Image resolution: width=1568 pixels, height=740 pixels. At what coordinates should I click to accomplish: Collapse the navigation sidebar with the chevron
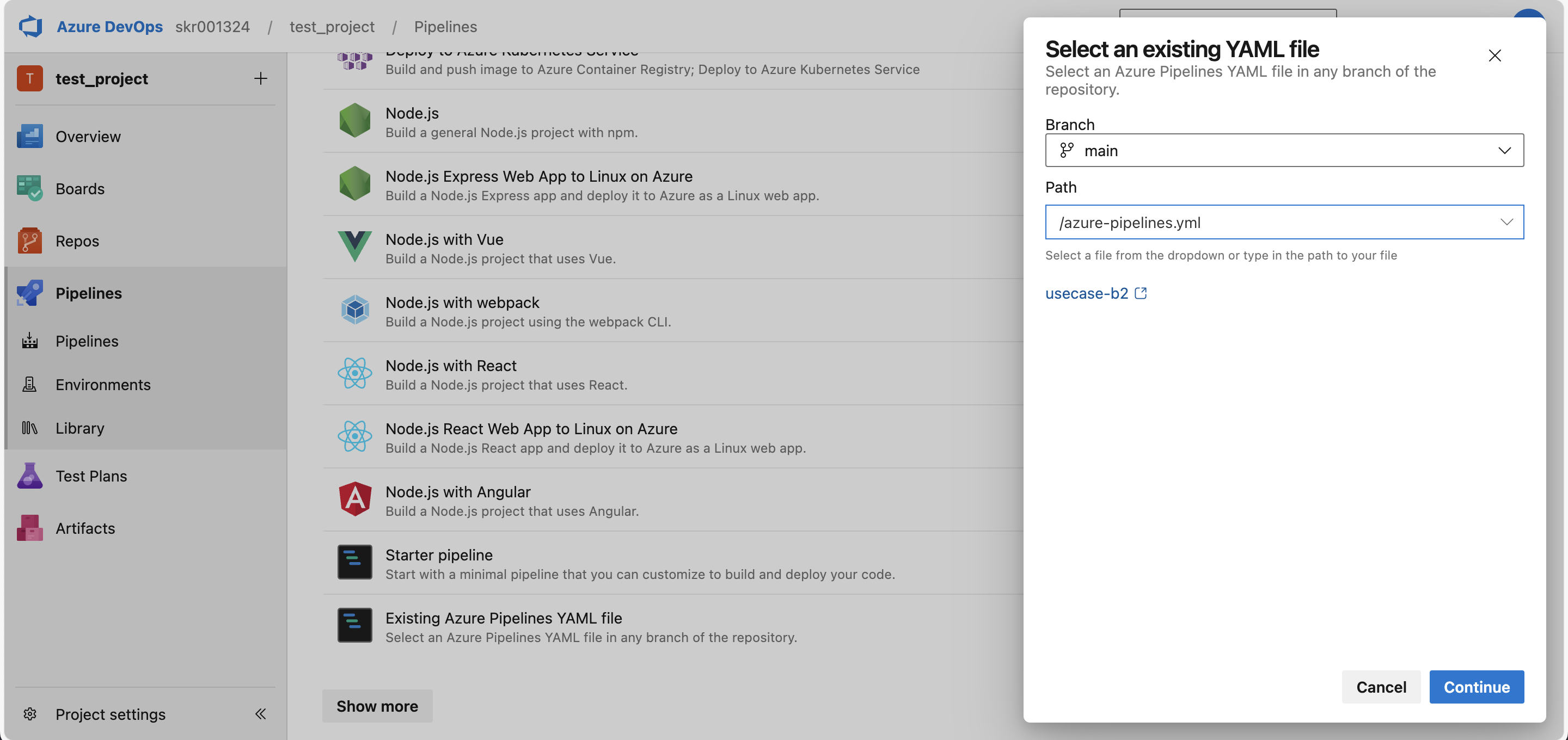(x=261, y=714)
